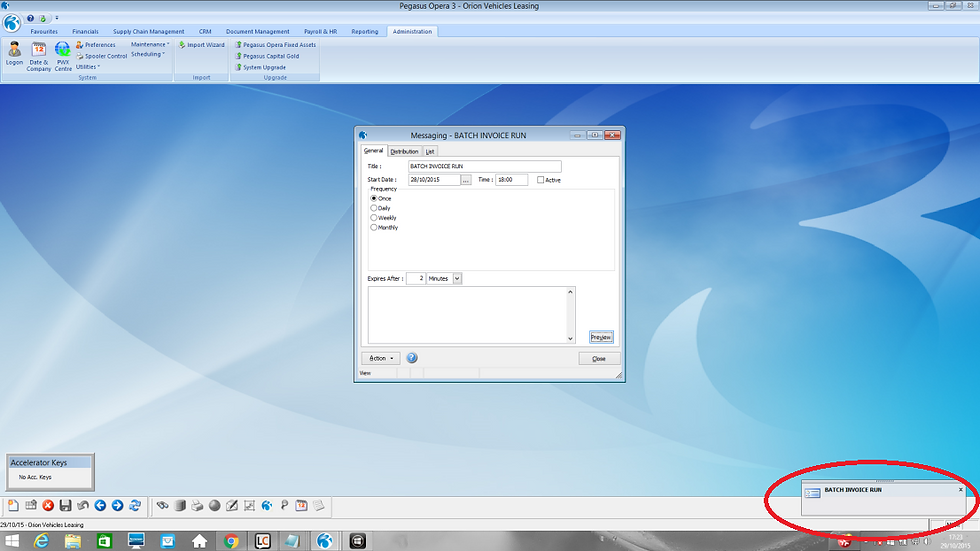This screenshot has width=980, height=551.
Task: Click the Save floppy disk toolbar icon
Action: tap(65, 505)
